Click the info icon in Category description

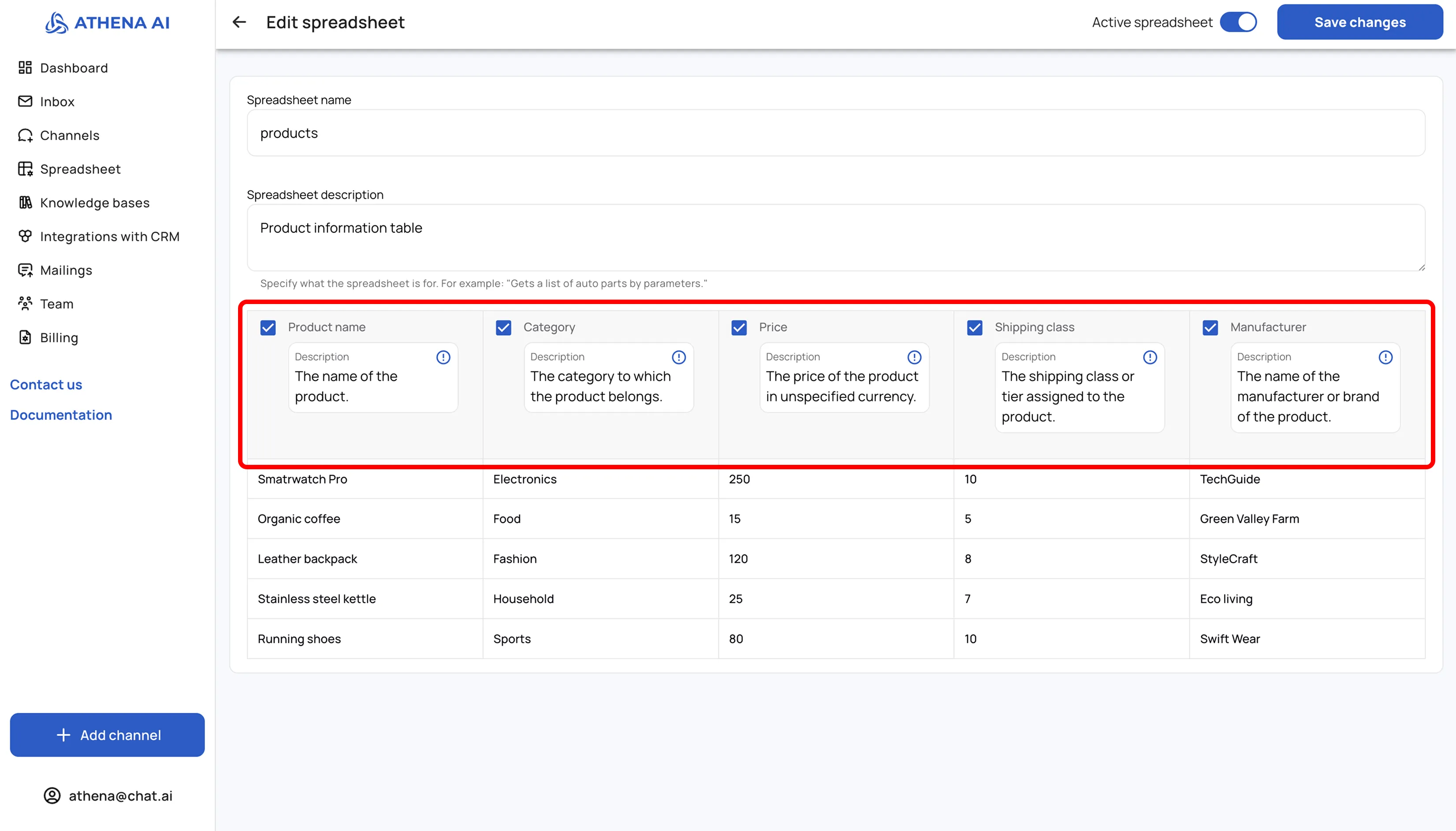coord(678,357)
